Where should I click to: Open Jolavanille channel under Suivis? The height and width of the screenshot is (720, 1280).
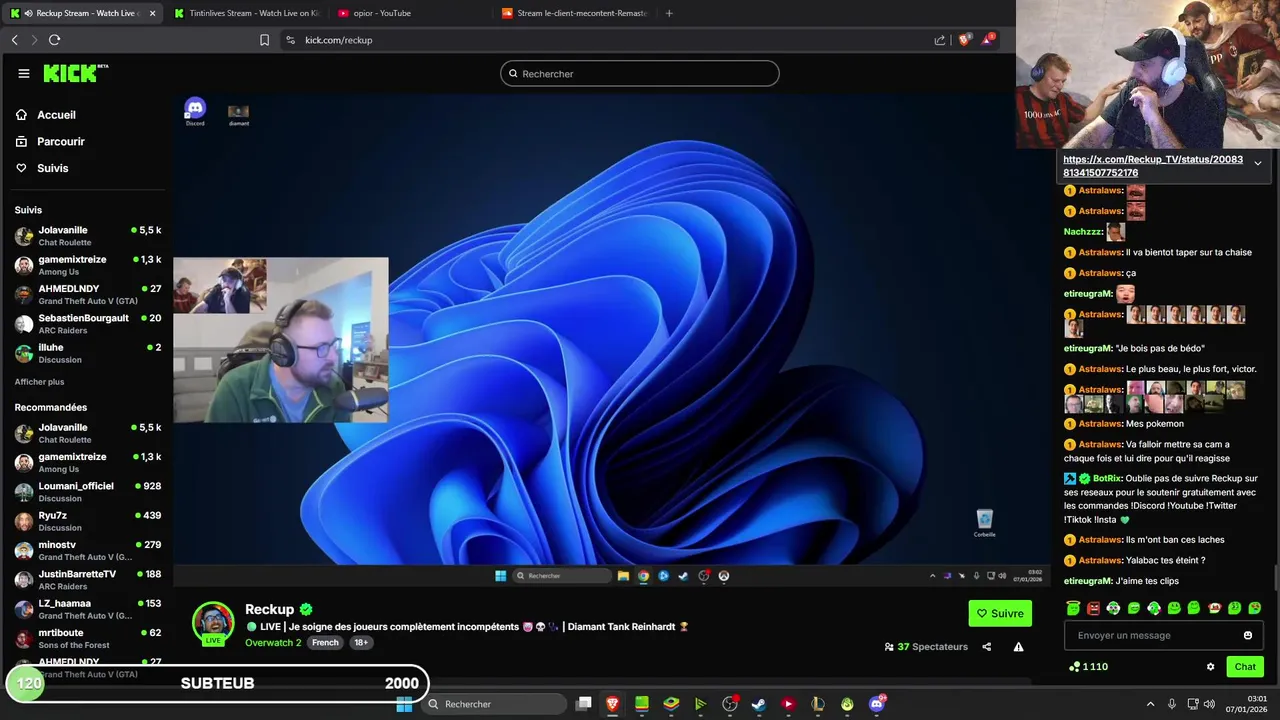[88, 236]
